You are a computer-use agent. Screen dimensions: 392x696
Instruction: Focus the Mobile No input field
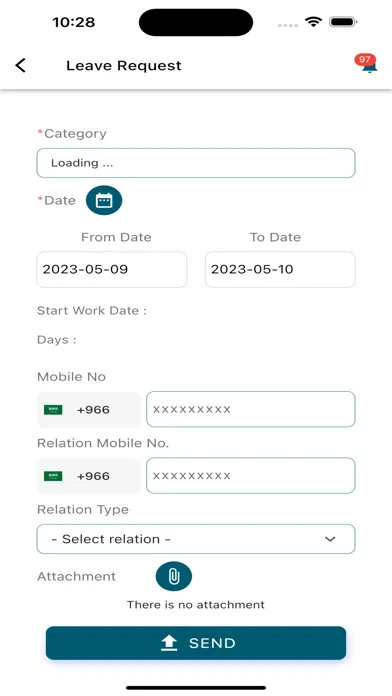point(251,409)
